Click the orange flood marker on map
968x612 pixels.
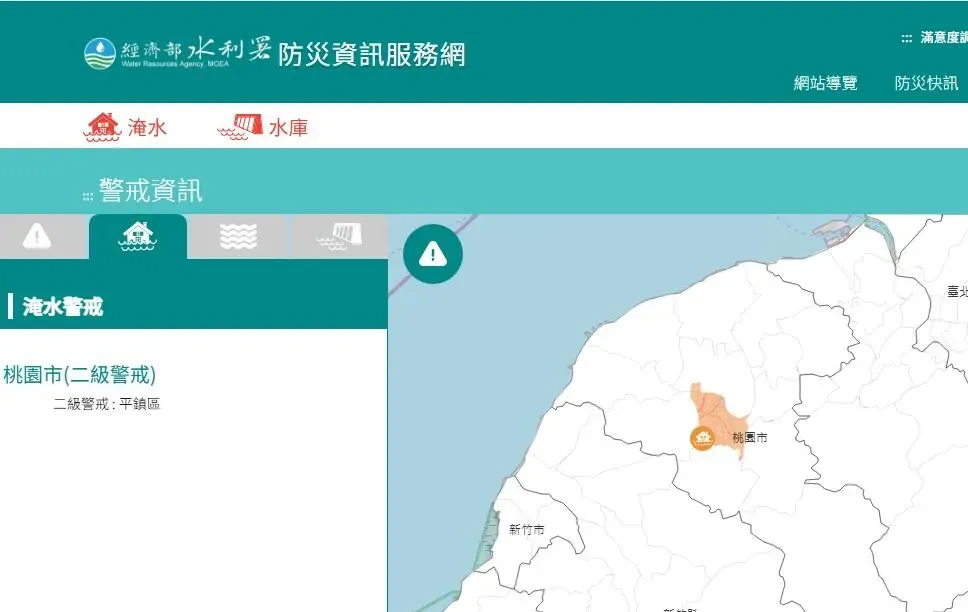tap(703, 438)
